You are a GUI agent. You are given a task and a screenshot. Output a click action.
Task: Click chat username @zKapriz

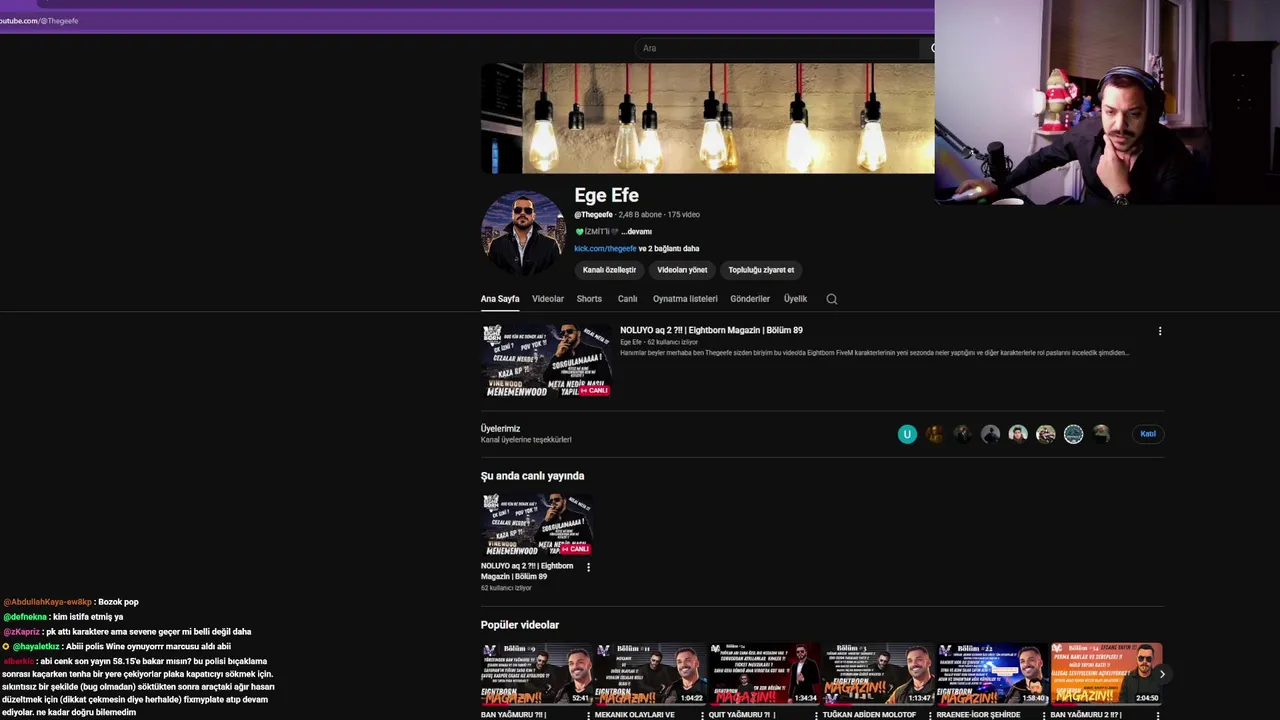click(x=21, y=632)
